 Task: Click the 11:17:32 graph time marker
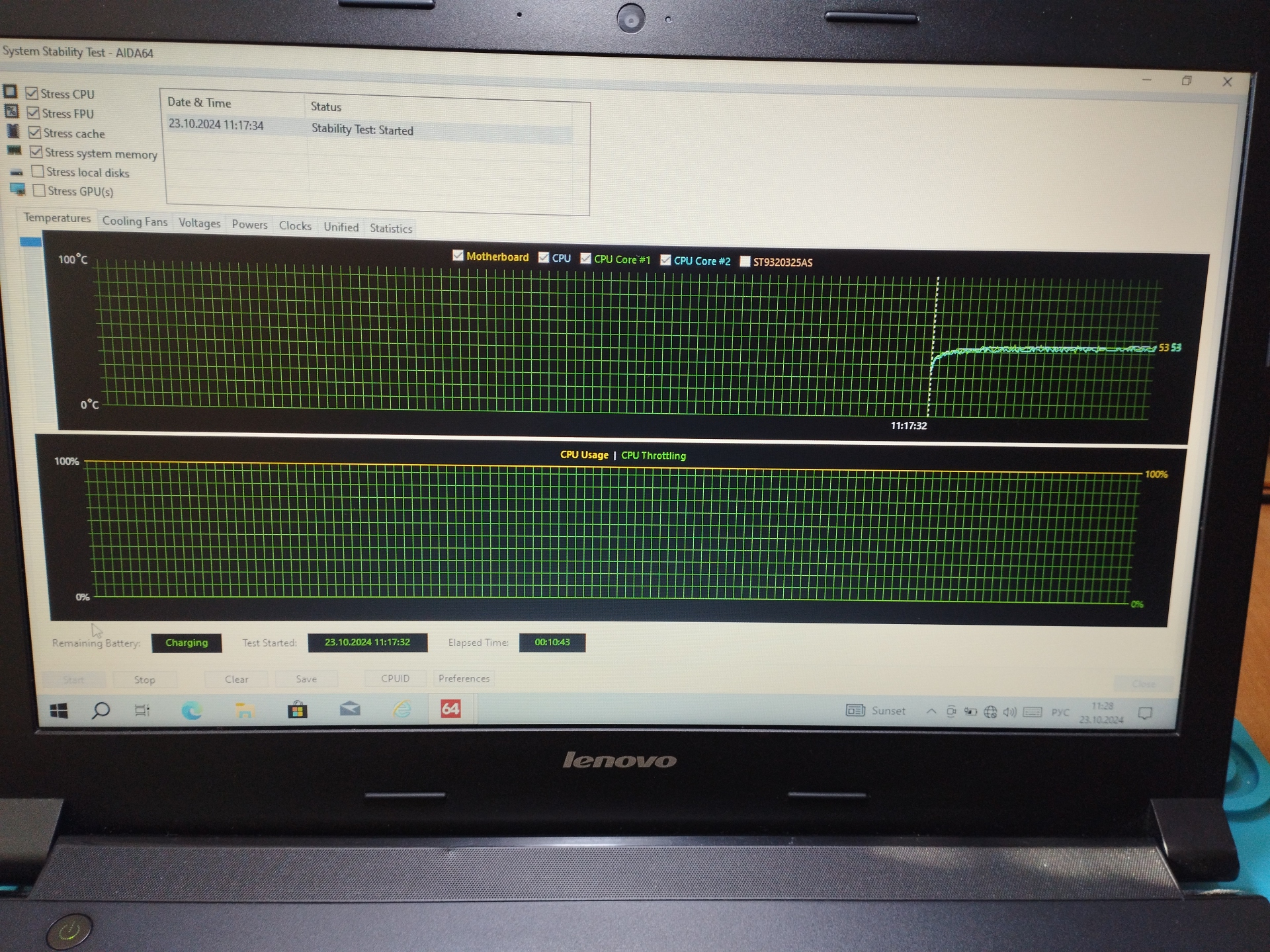908,426
